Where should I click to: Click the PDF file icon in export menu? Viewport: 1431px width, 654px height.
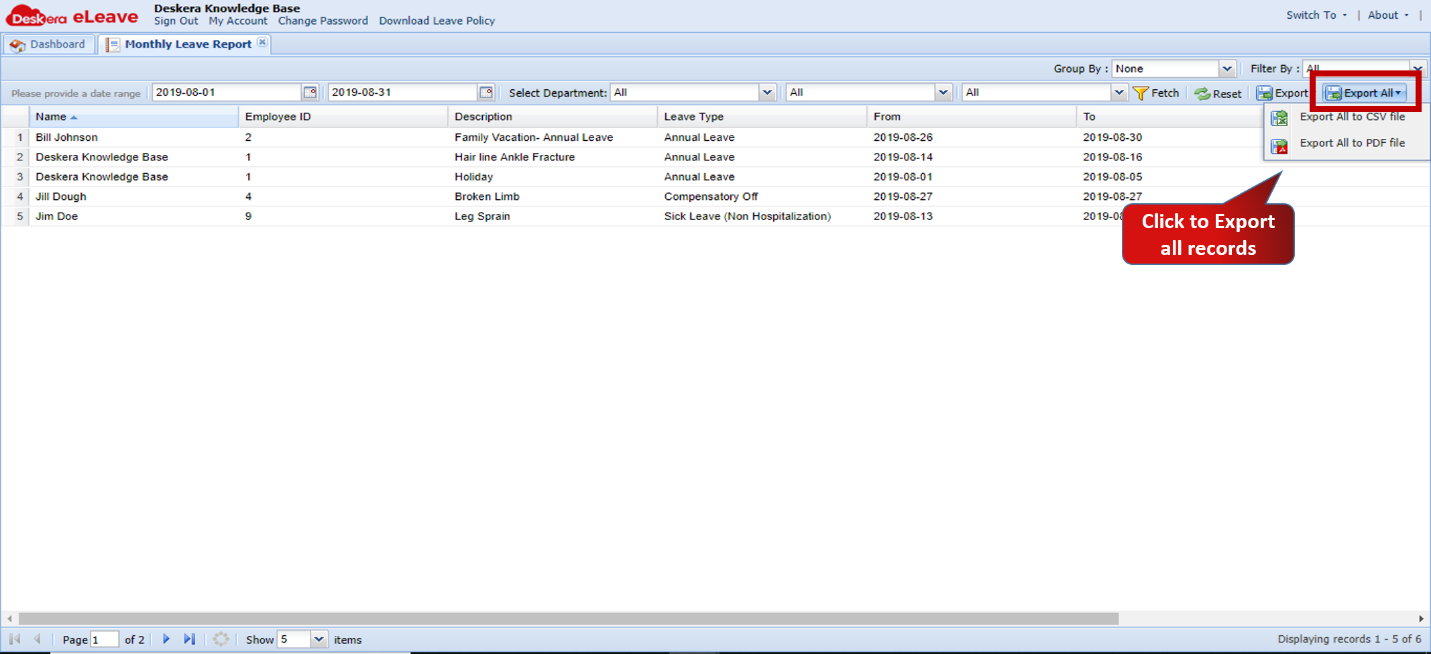coord(1279,145)
